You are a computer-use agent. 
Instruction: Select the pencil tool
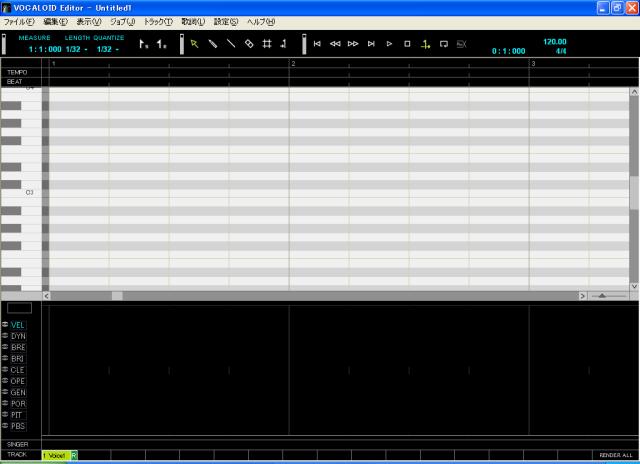pos(213,44)
